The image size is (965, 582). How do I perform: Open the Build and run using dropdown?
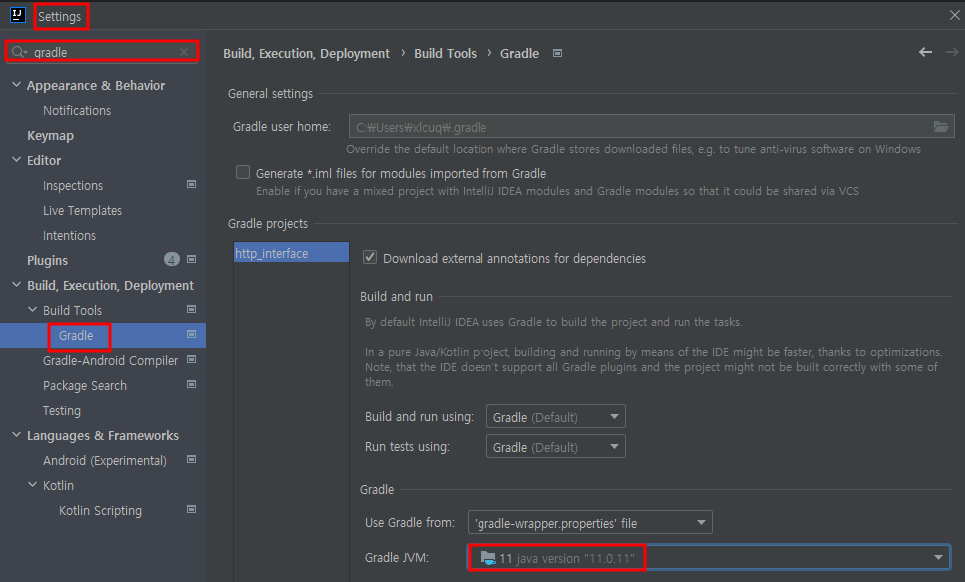[x=556, y=417]
